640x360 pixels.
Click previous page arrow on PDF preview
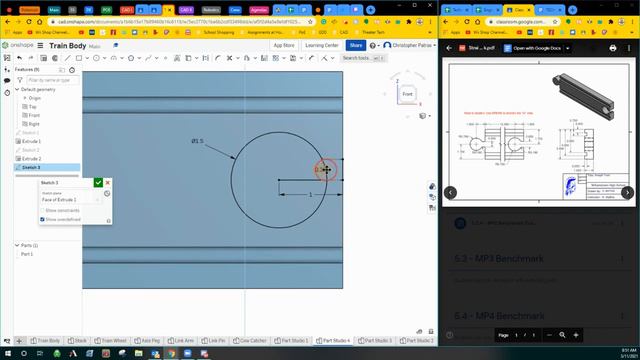point(450,192)
